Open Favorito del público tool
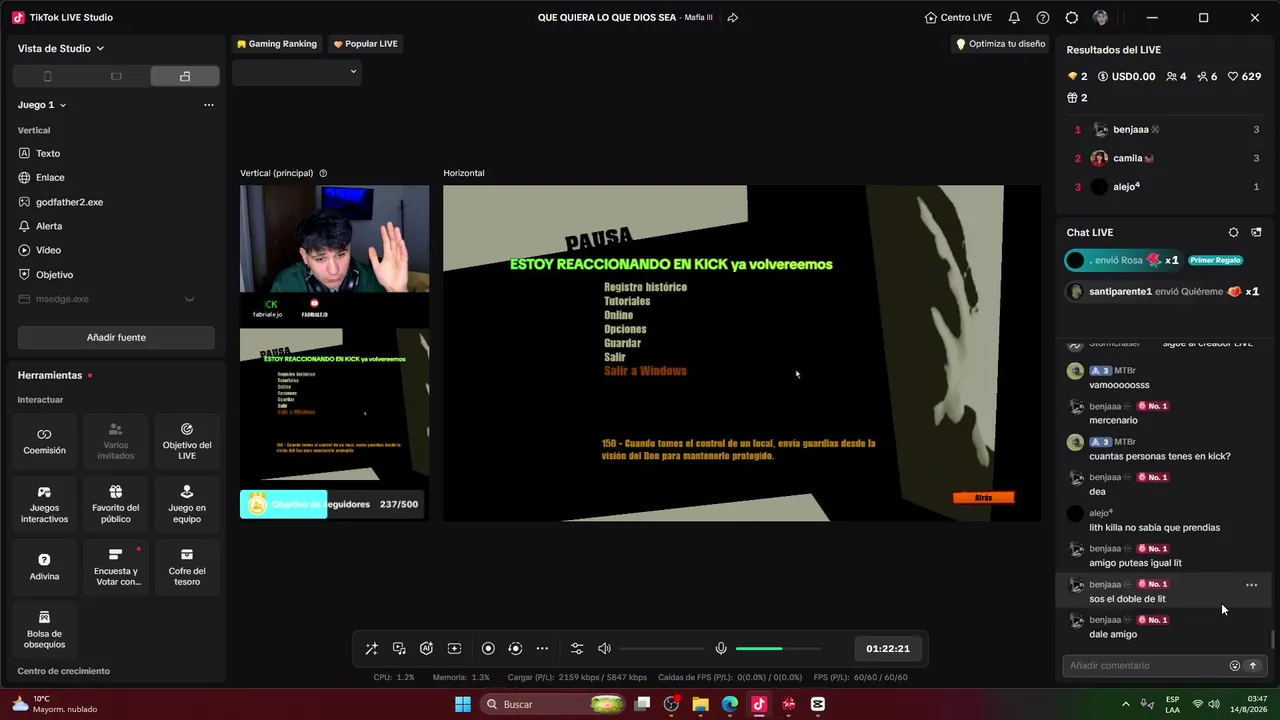Screen dimensions: 1280x720 (115, 504)
